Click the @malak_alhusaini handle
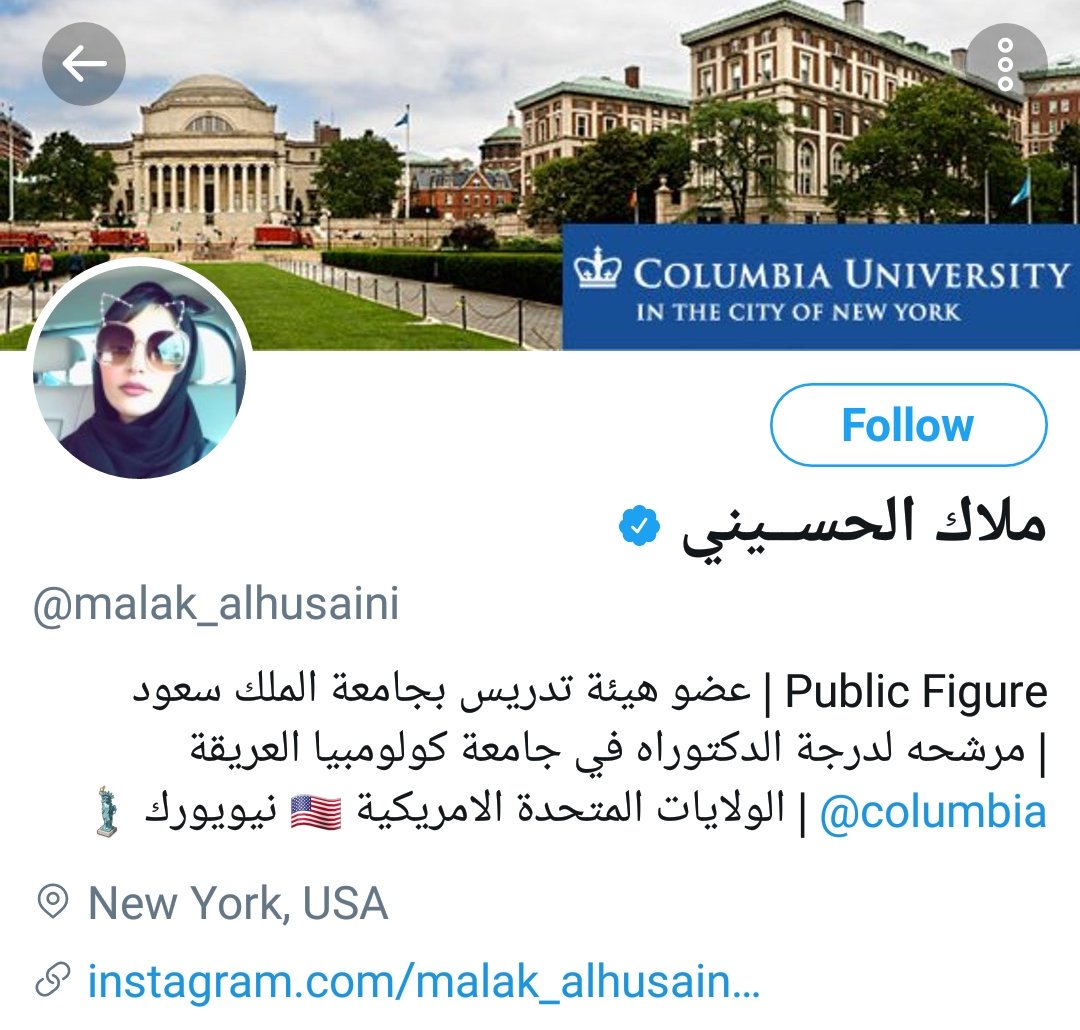This screenshot has height=1030, width=1080. click(x=216, y=604)
